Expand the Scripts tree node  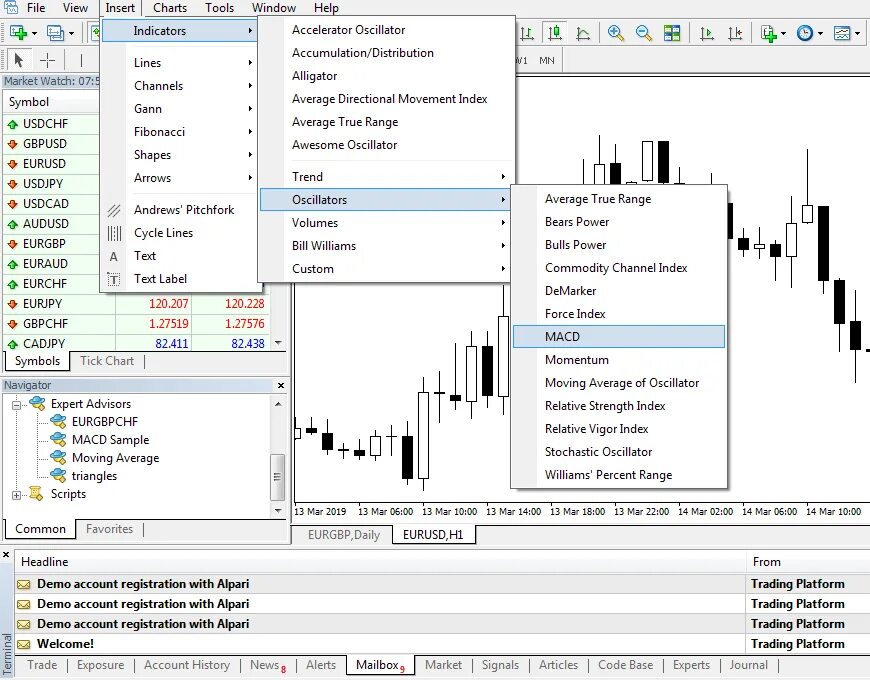pos(17,495)
